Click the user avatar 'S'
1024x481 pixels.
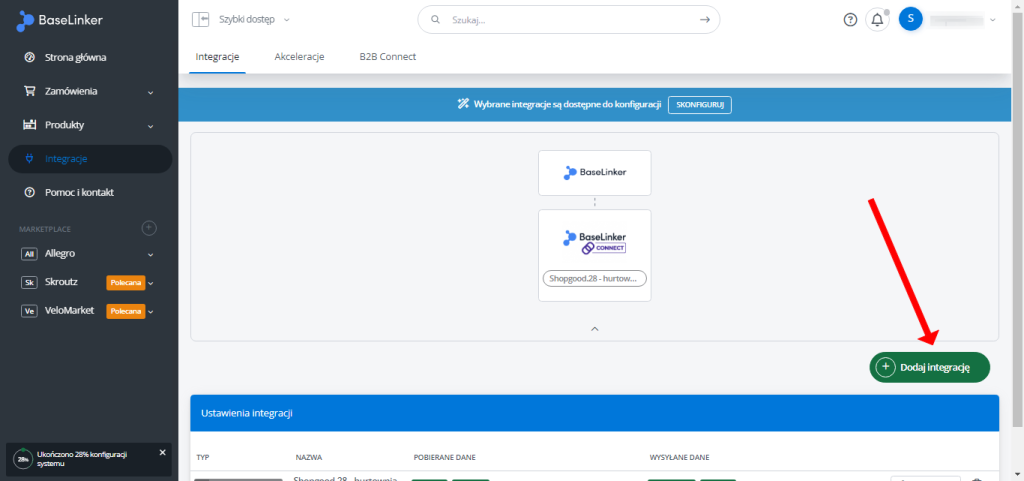click(x=910, y=19)
